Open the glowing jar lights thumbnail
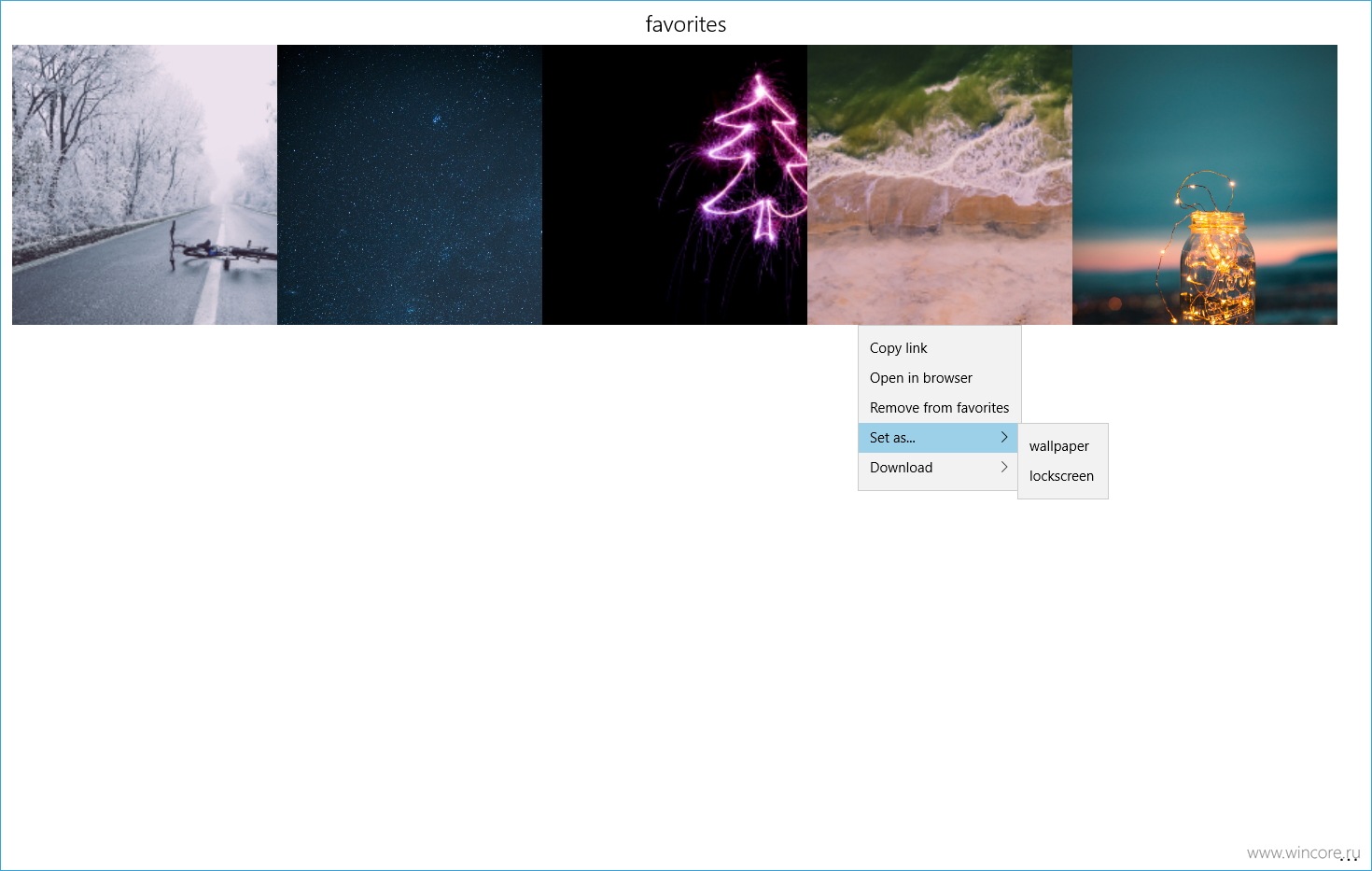Viewport: 1372px width, 871px height. tap(1205, 185)
